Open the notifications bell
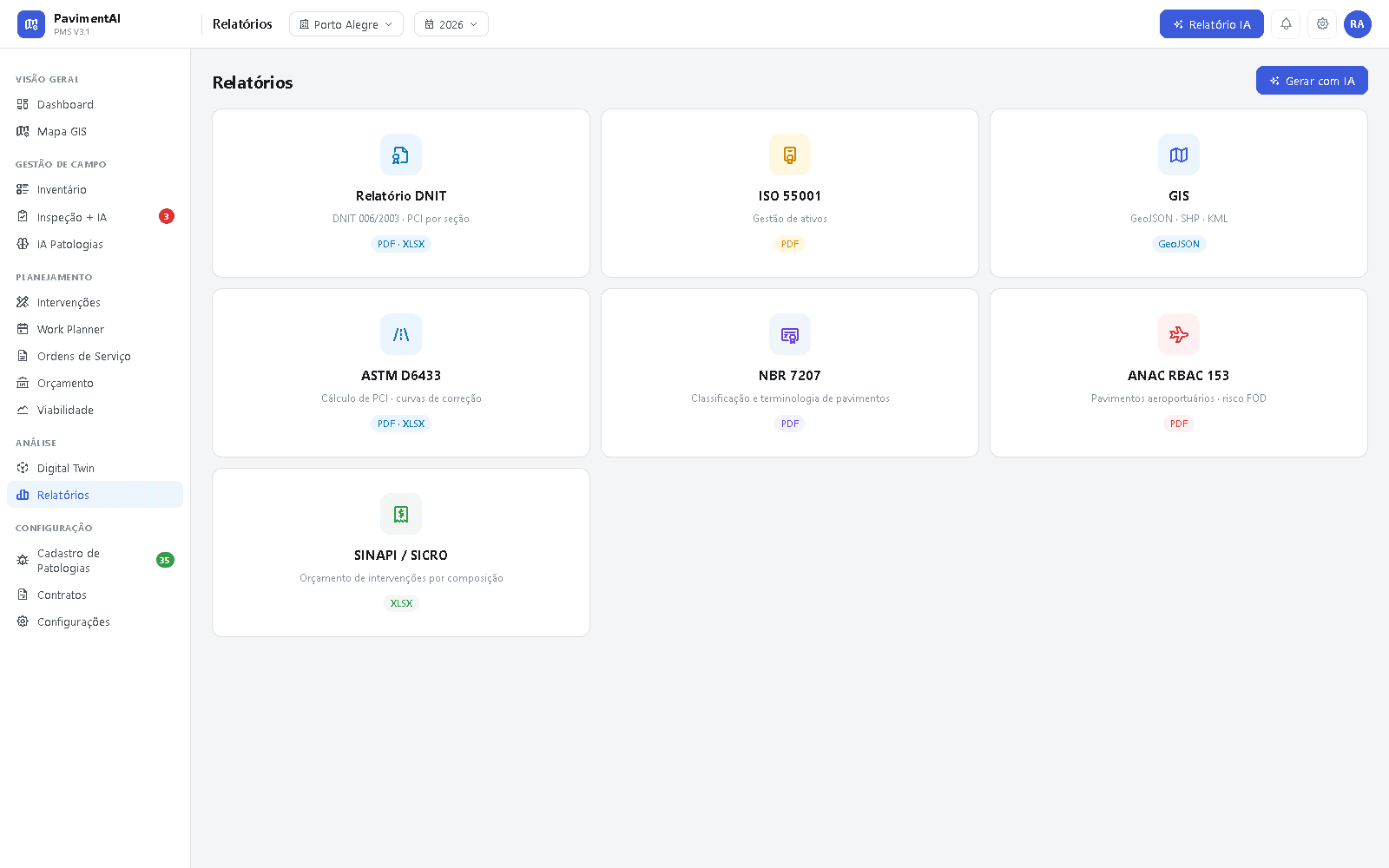Image resolution: width=1389 pixels, height=868 pixels. (1286, 24)
